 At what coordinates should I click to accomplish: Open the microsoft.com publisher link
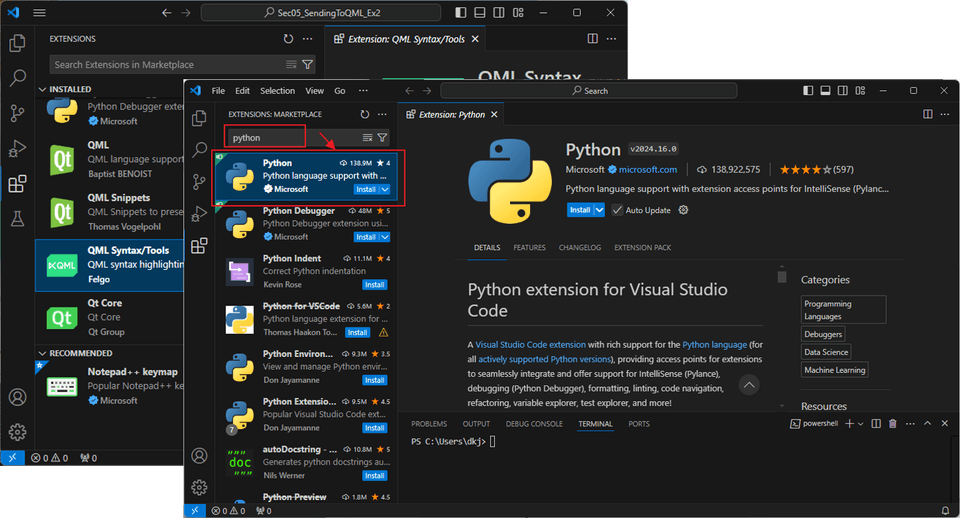(648, 170)
